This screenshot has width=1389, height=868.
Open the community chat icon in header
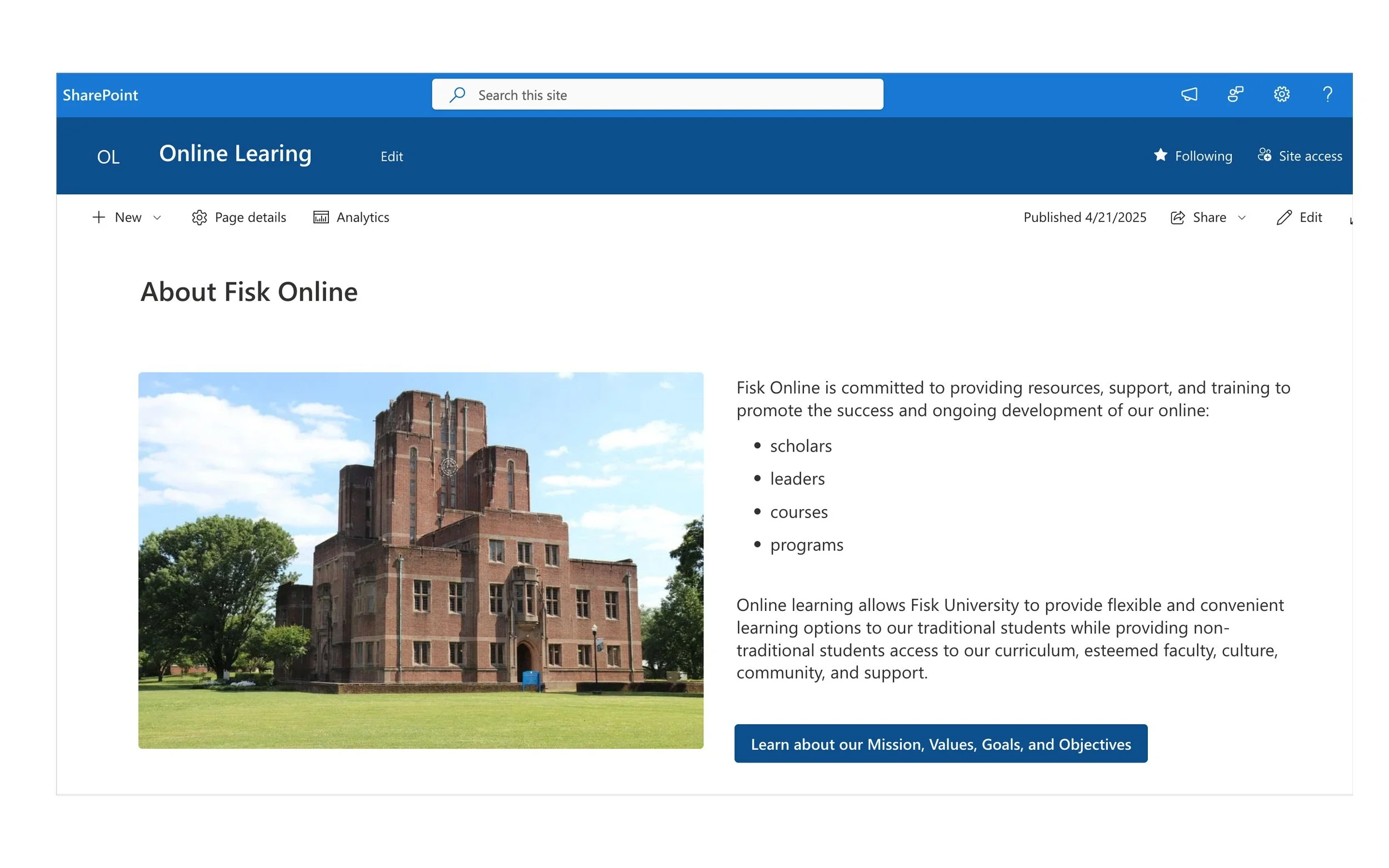[x=1235, y=94]
